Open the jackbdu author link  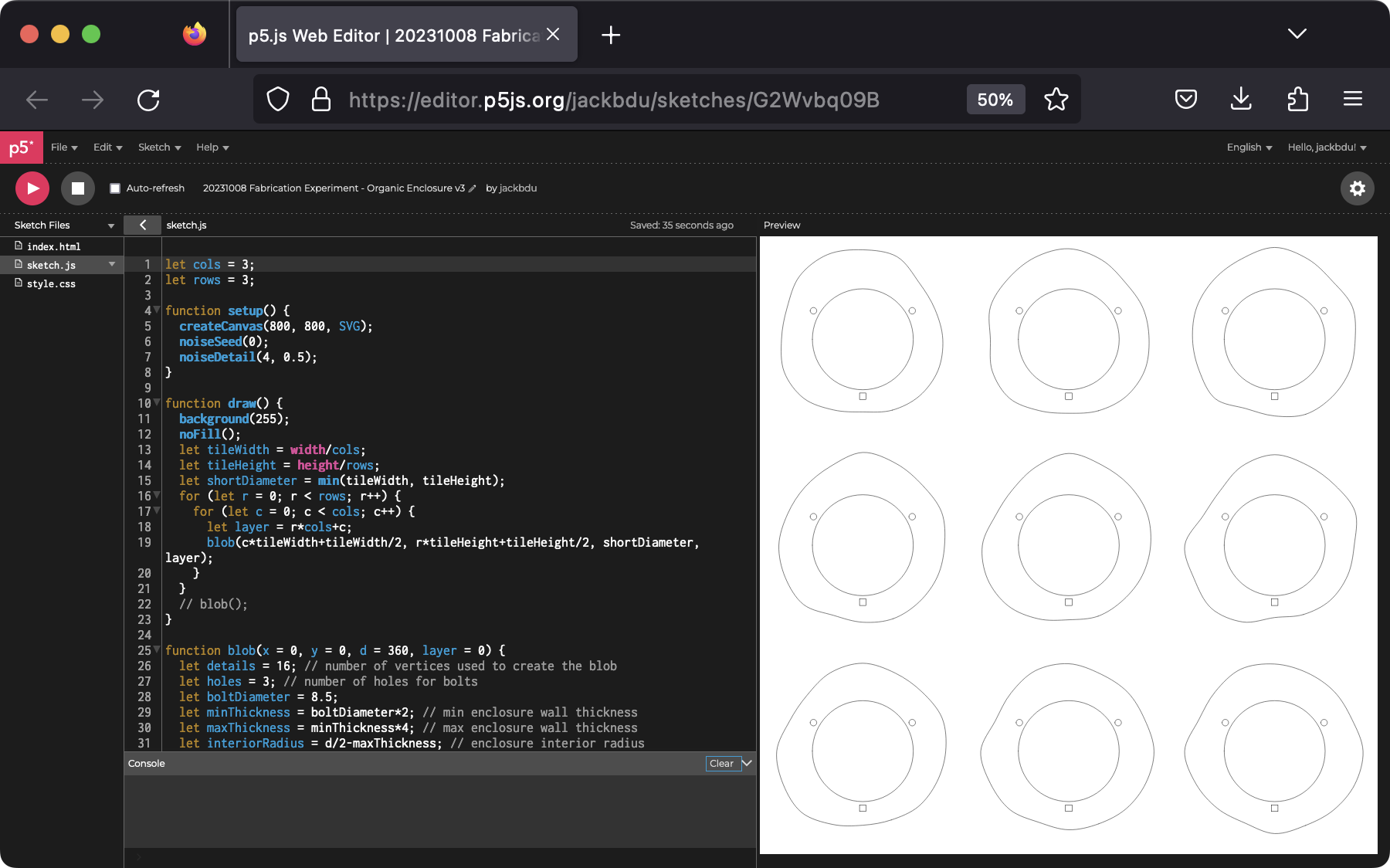coord(517,188)
